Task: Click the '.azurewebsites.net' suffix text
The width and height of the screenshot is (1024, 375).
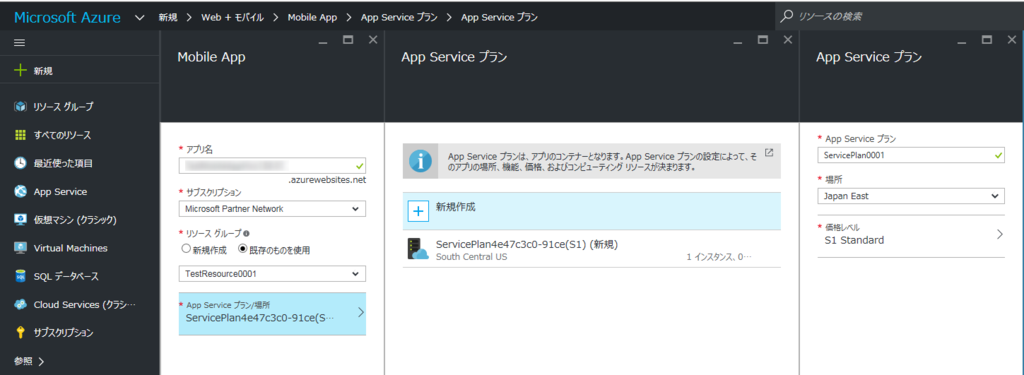Action: pyautogui.click(x=327, y=180)
